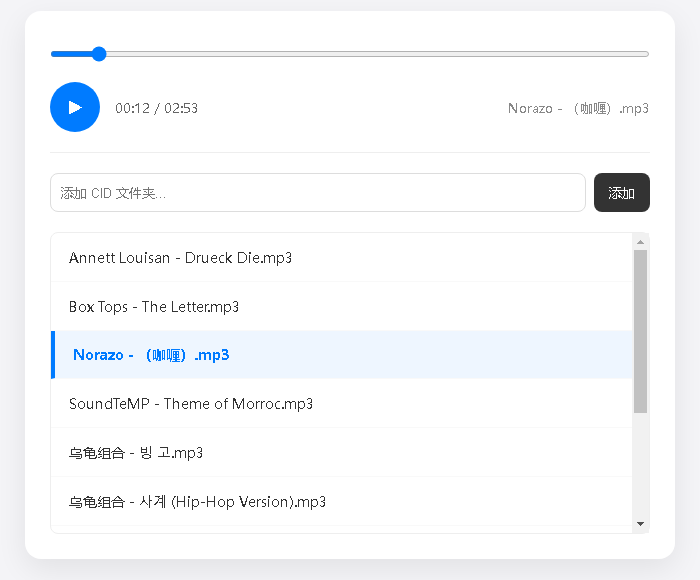
Task: Click the grey unplayed part of seek bar
Action: click(x=380, y=54)
